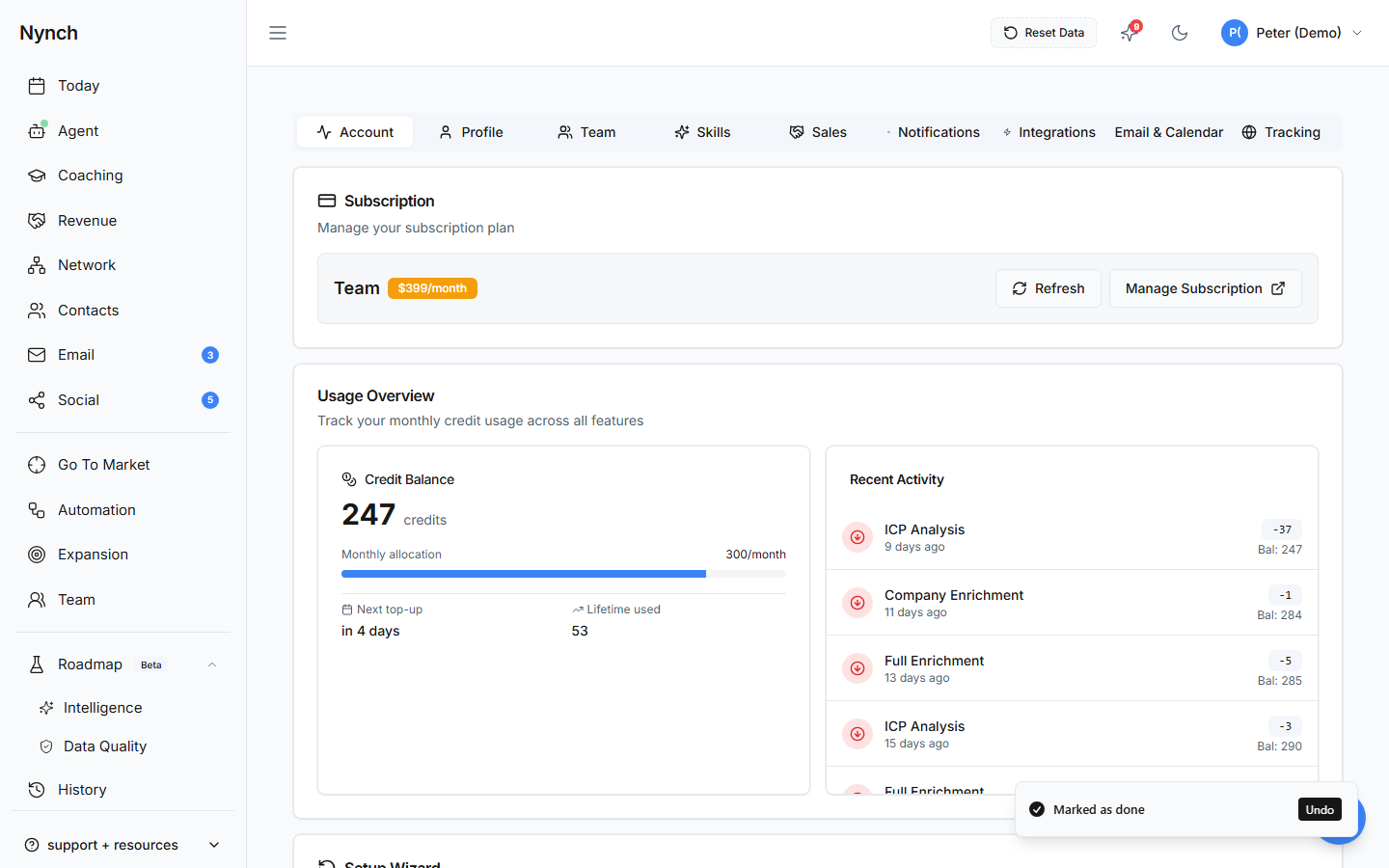
Task: Click the Social badge showing 5
Action: 210,400
